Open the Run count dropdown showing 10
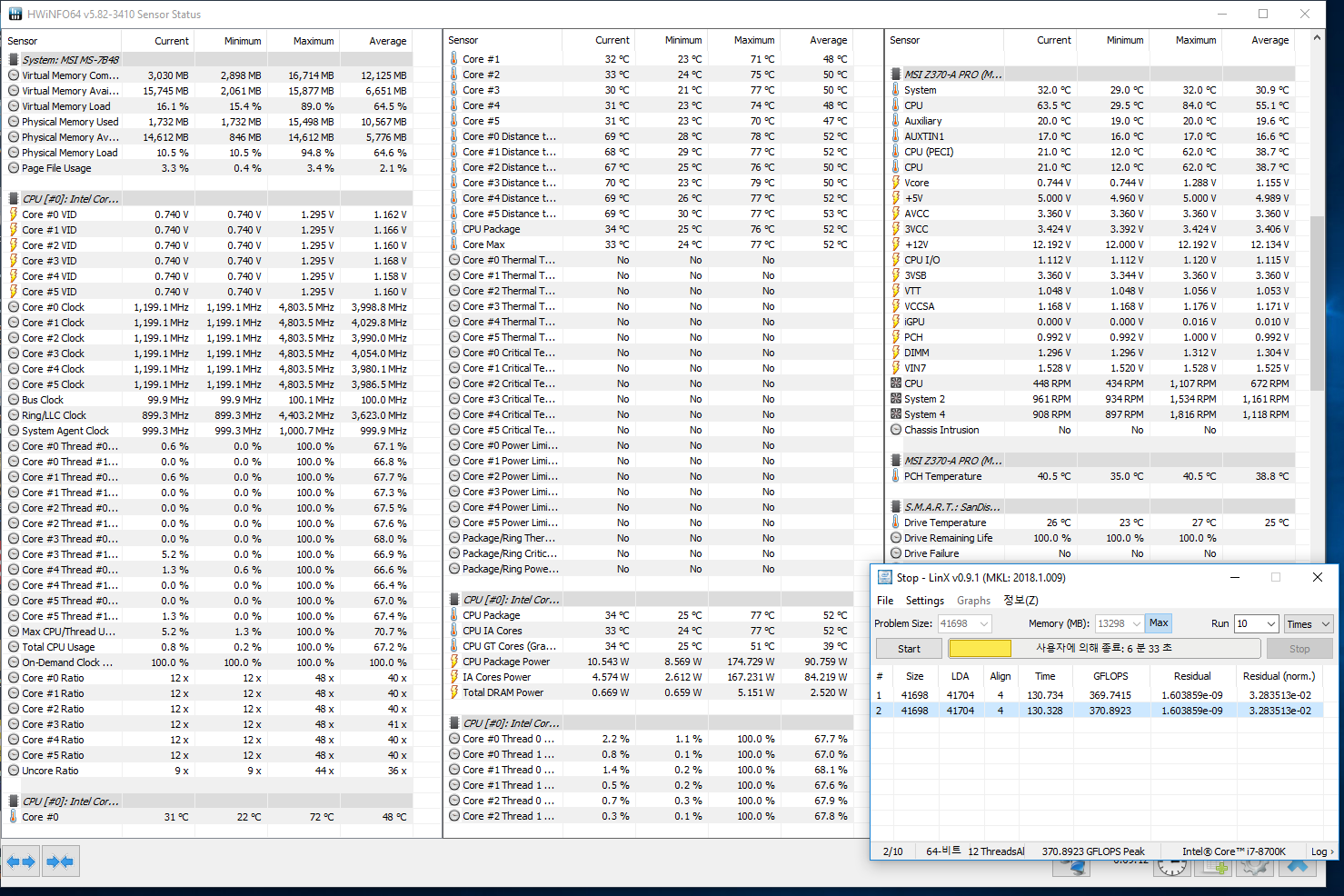 tap(1270, 624)
